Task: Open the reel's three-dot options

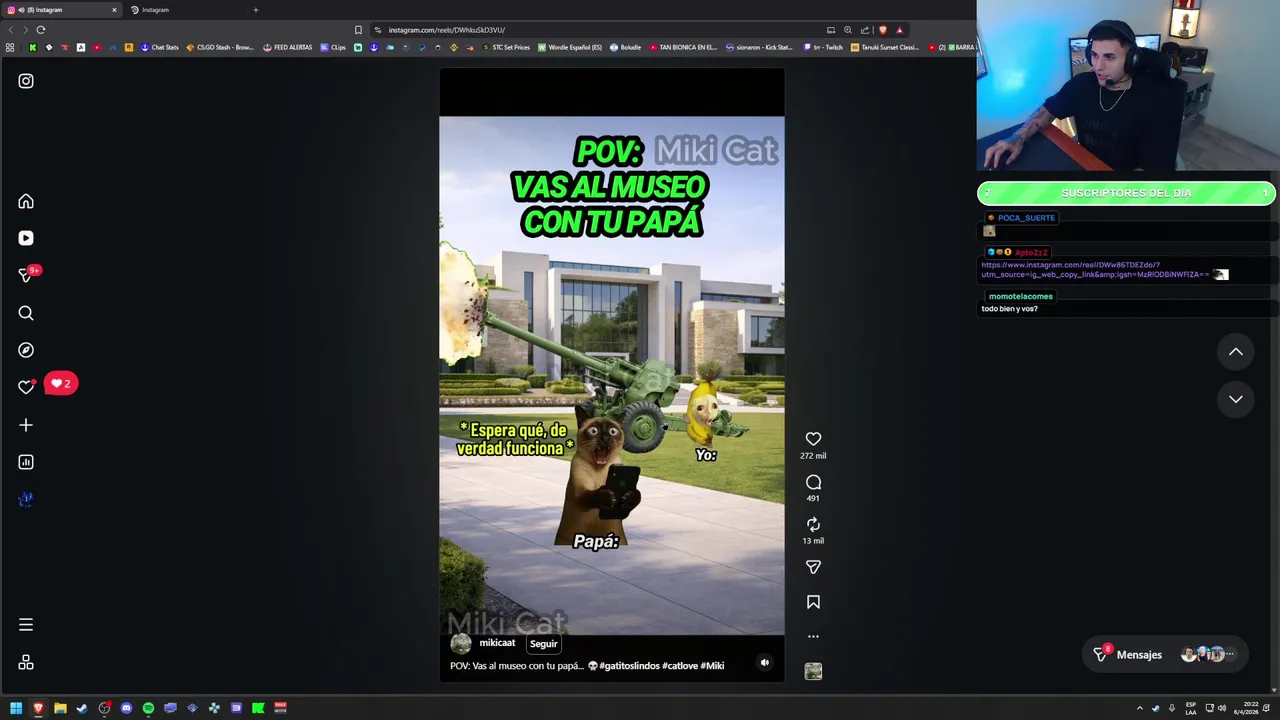Action: click(x=813, y=636)
